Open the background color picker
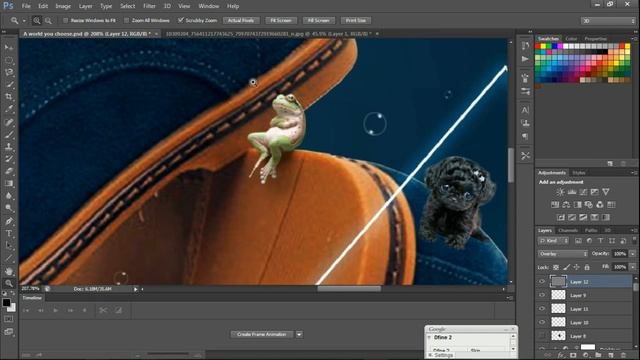This screenshot has height=360, width=640. (x=12, y=308)
